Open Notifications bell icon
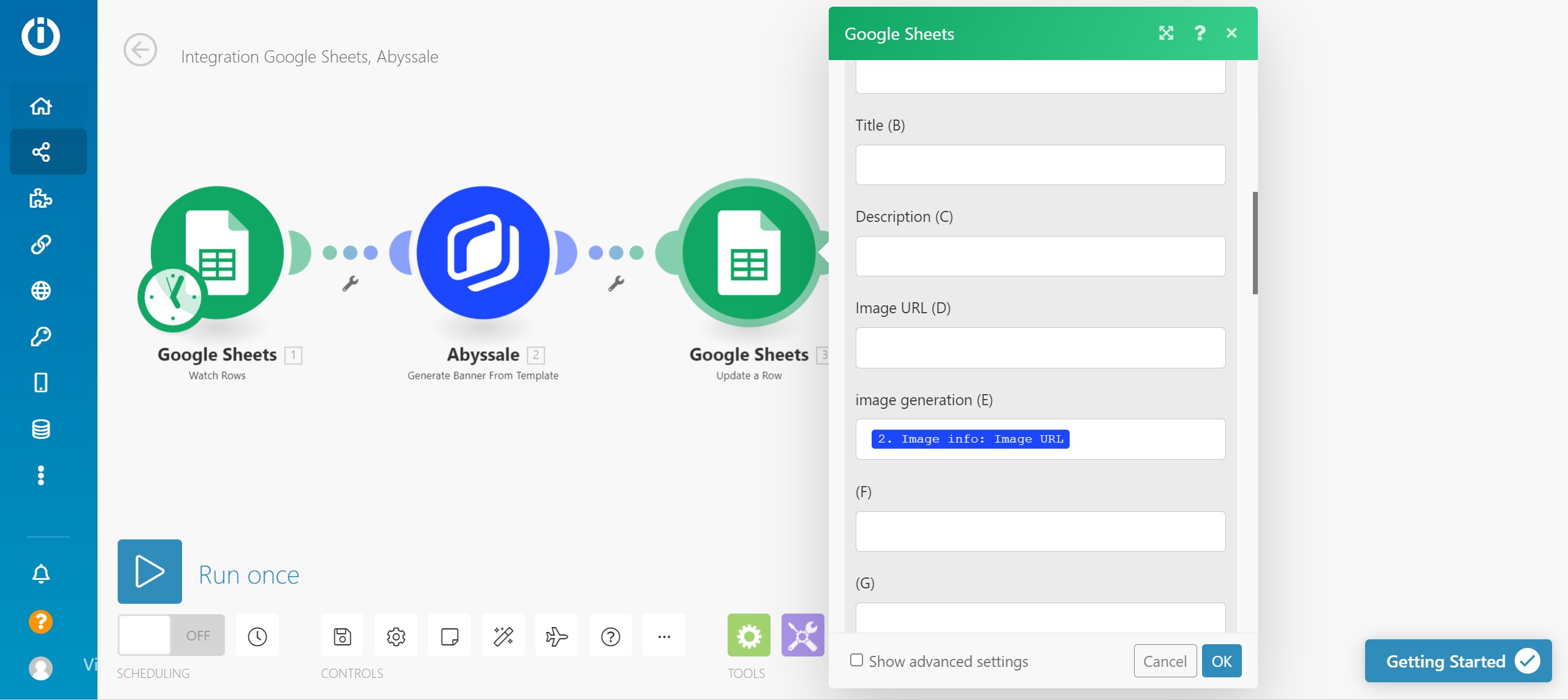Image resolution: width=1568 pixels, height=700 pixels. [x=41, y=574]
